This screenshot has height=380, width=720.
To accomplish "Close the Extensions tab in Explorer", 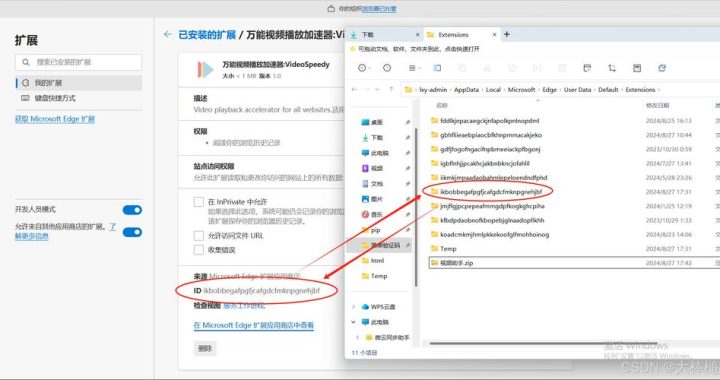I will [495, 34].
